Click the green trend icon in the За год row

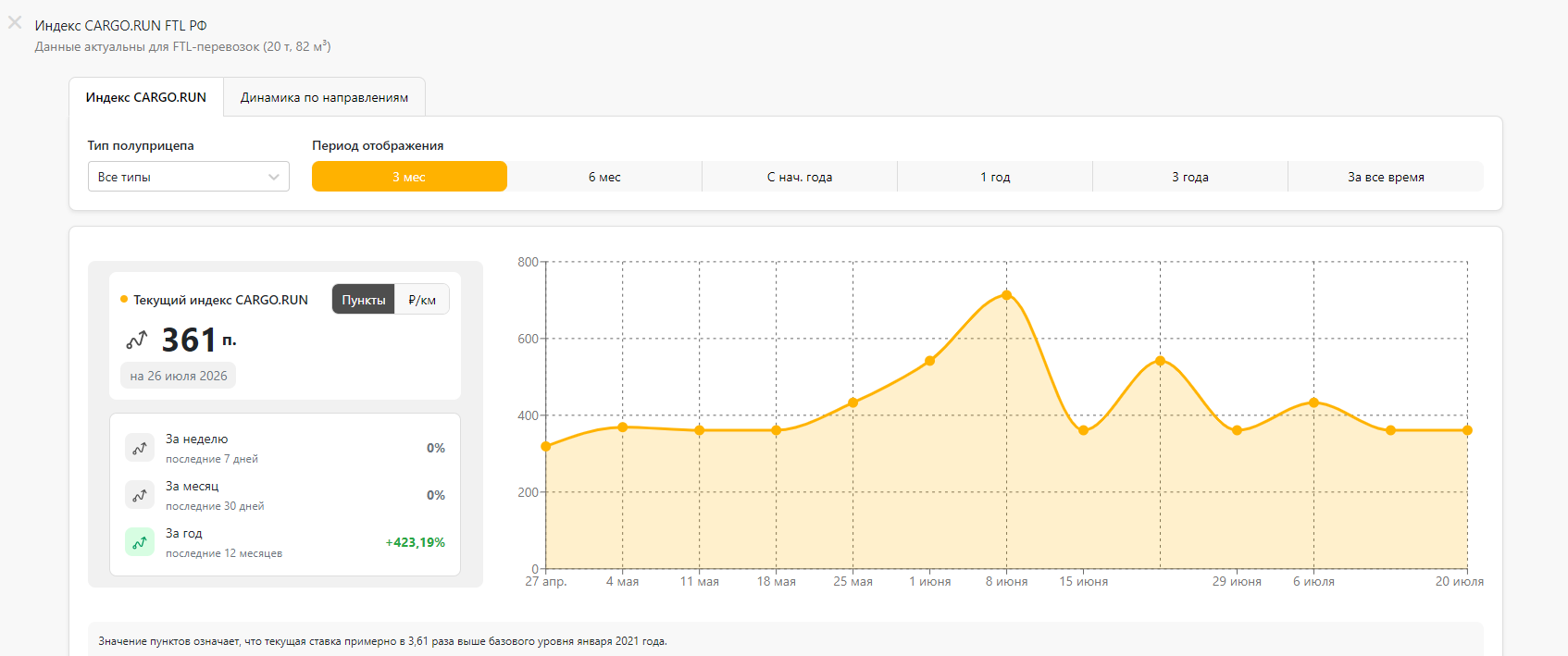[140, 542]
